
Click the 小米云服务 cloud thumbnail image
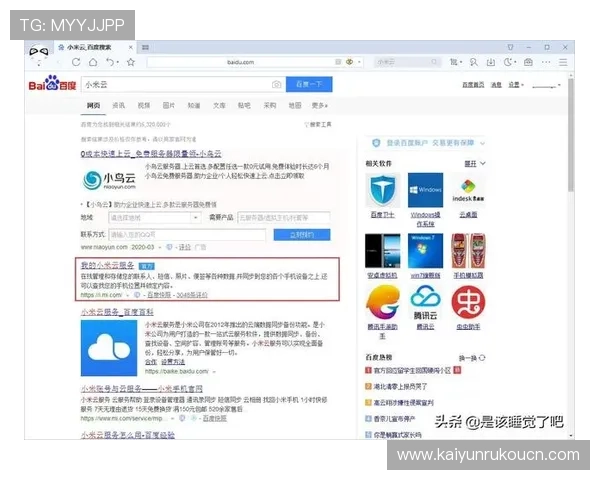point(109,348)
